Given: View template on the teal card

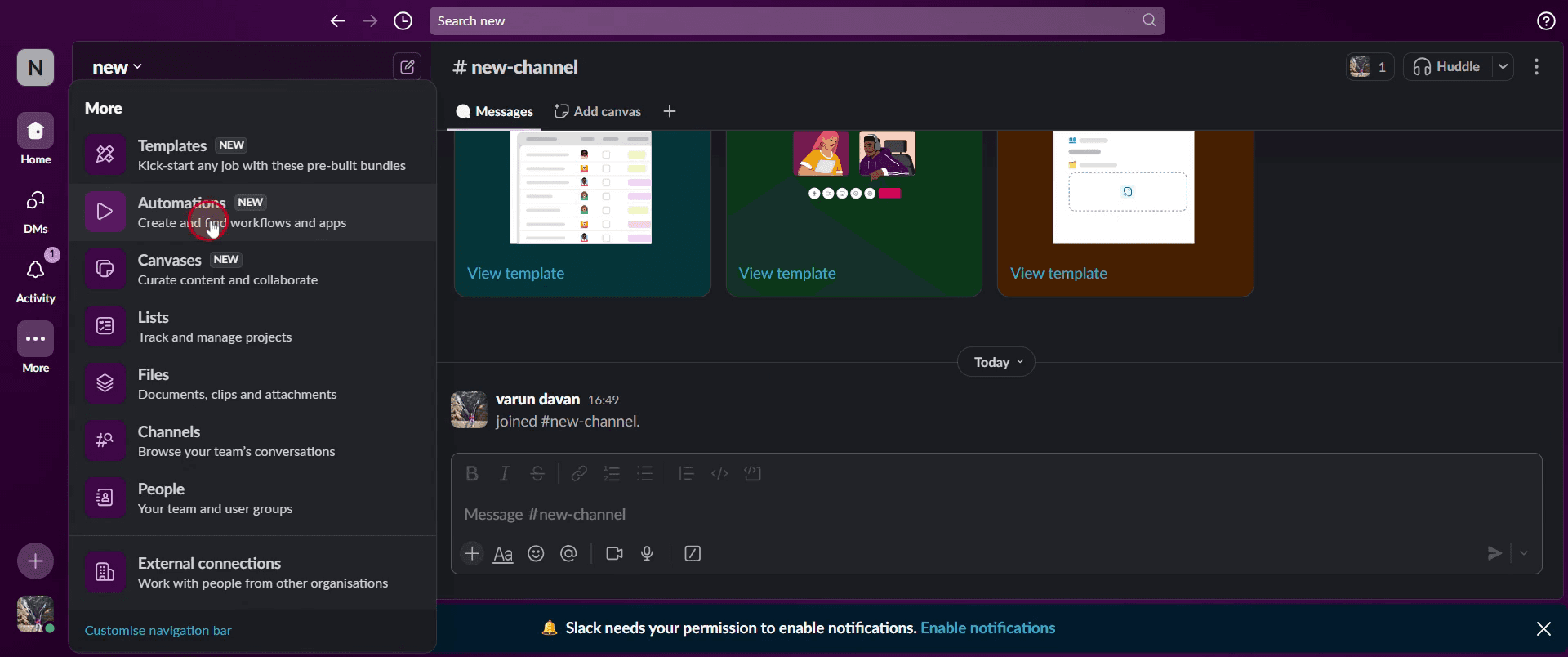Looking at the screenshot, I should 515,273.
